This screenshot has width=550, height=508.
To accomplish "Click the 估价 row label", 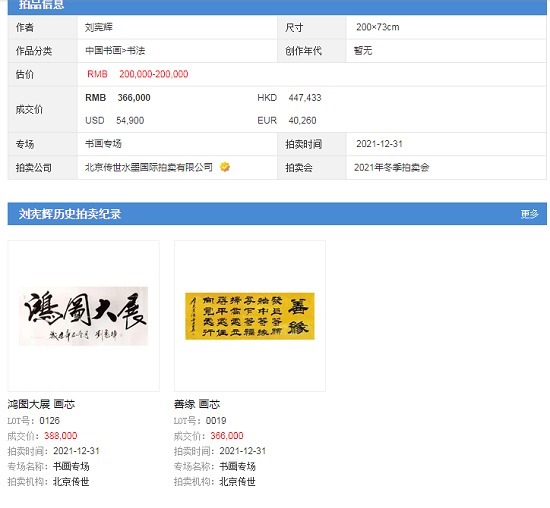I will point(25,74).
